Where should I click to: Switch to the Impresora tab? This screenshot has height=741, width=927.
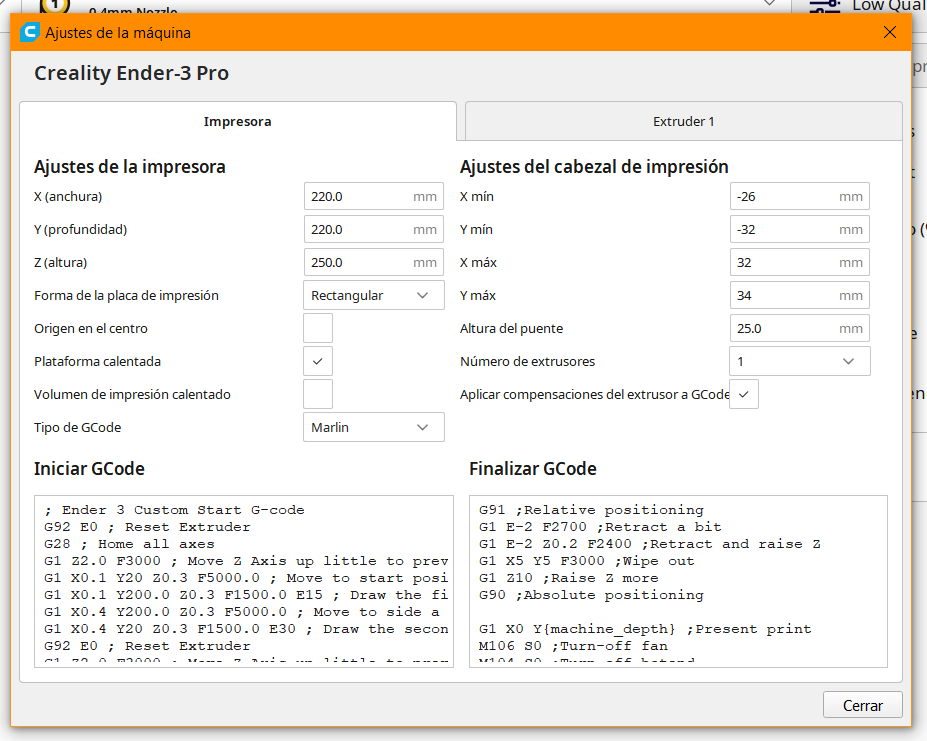[x=238, y=121]
